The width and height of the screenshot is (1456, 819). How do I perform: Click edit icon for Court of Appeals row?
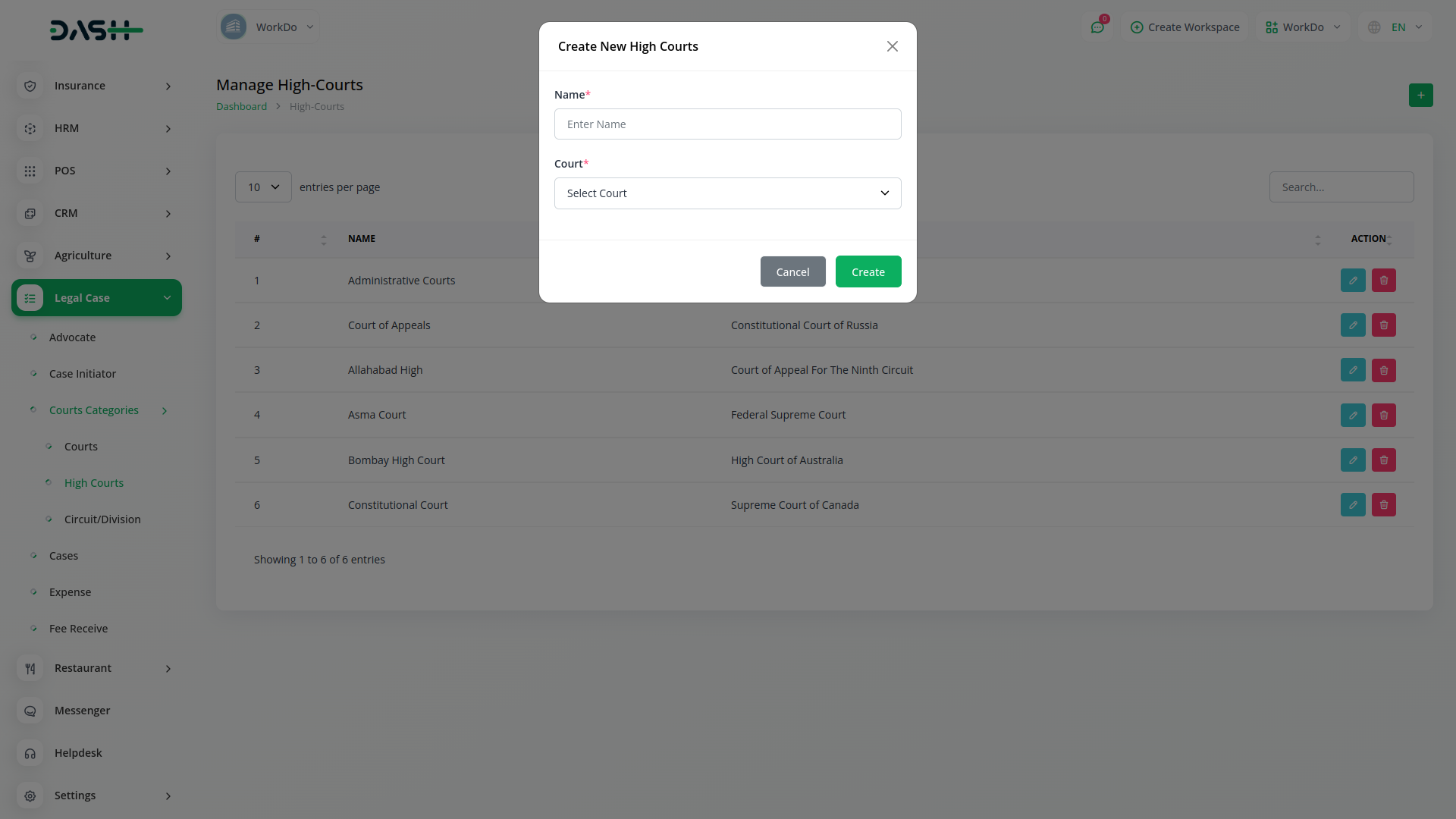[1352, 325]
